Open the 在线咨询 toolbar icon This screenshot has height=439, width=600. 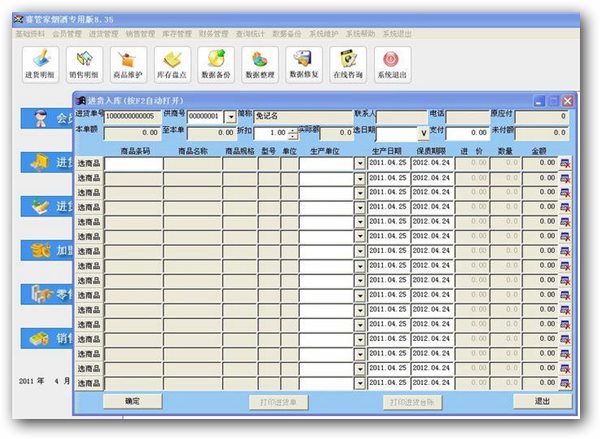point(348,64)
